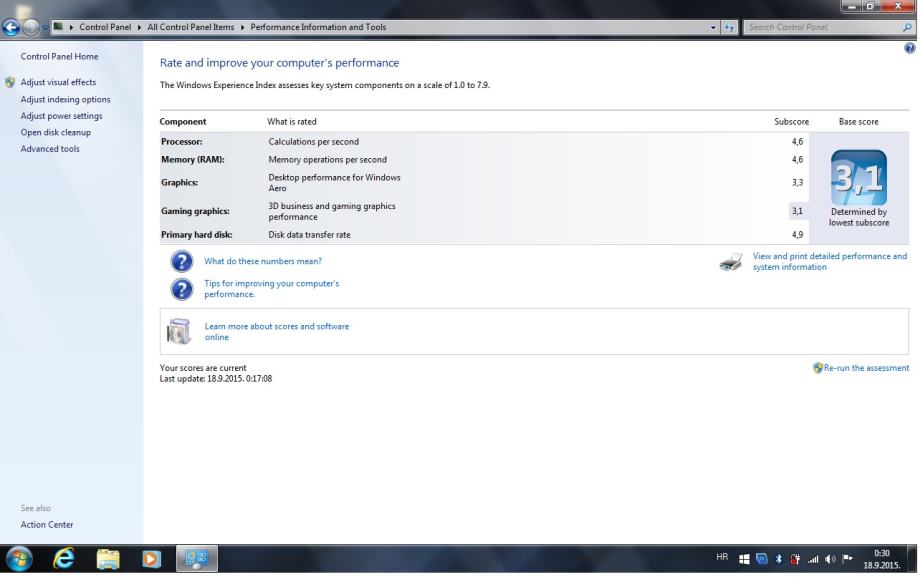
Task: Click question icon beside Tips for improving
Action: click(x=182, y=289)
